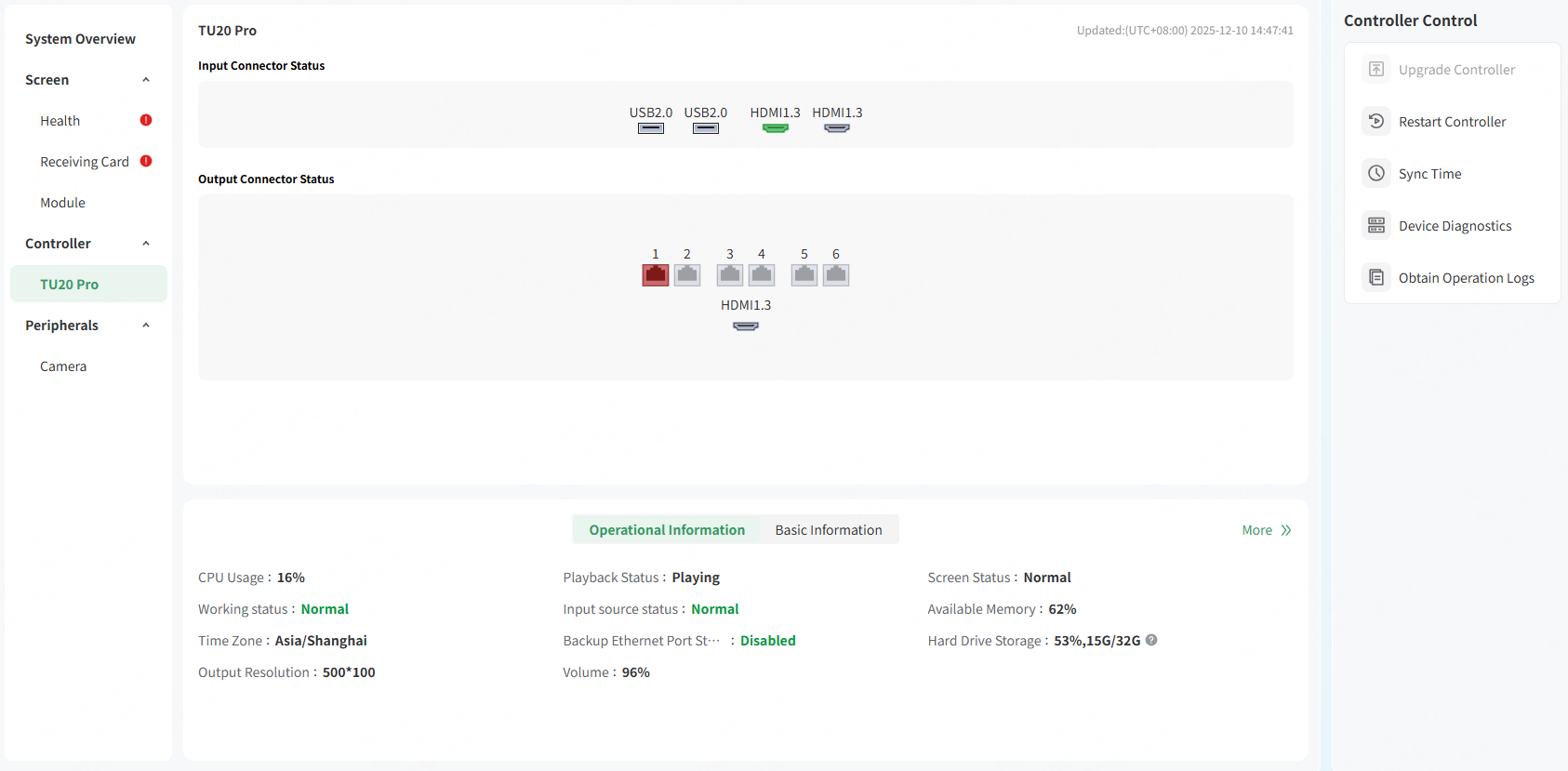1568x771 pixels.
Task: Click the red Ethernet output port 1
Action: pos(656,274)
